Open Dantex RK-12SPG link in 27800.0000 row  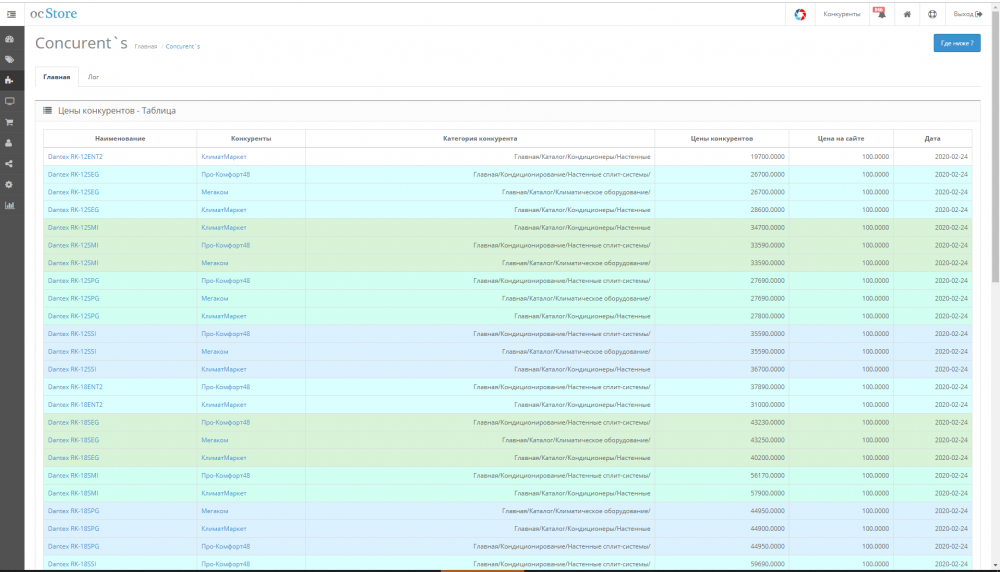click(x=73, y=316)
